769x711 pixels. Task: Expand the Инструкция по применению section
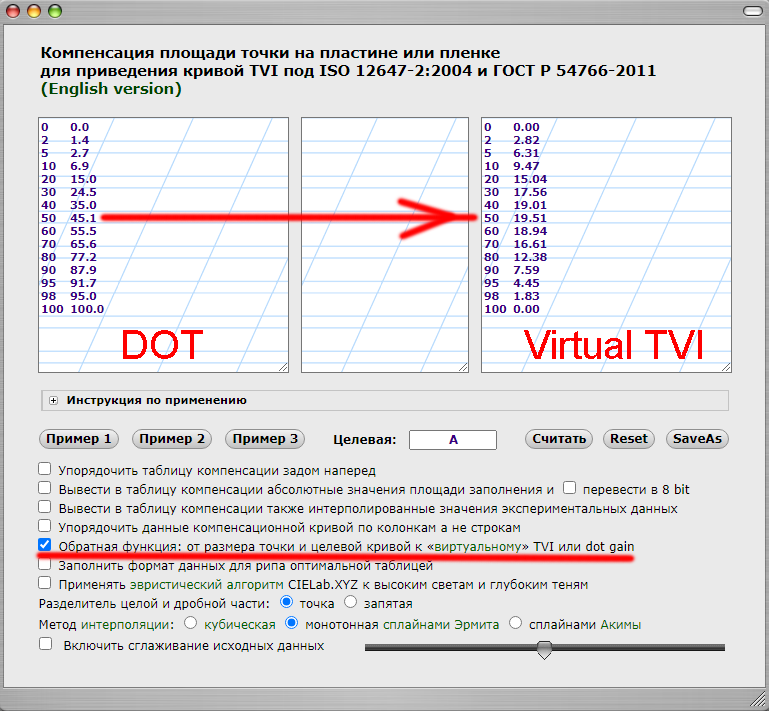coord(53,401)
